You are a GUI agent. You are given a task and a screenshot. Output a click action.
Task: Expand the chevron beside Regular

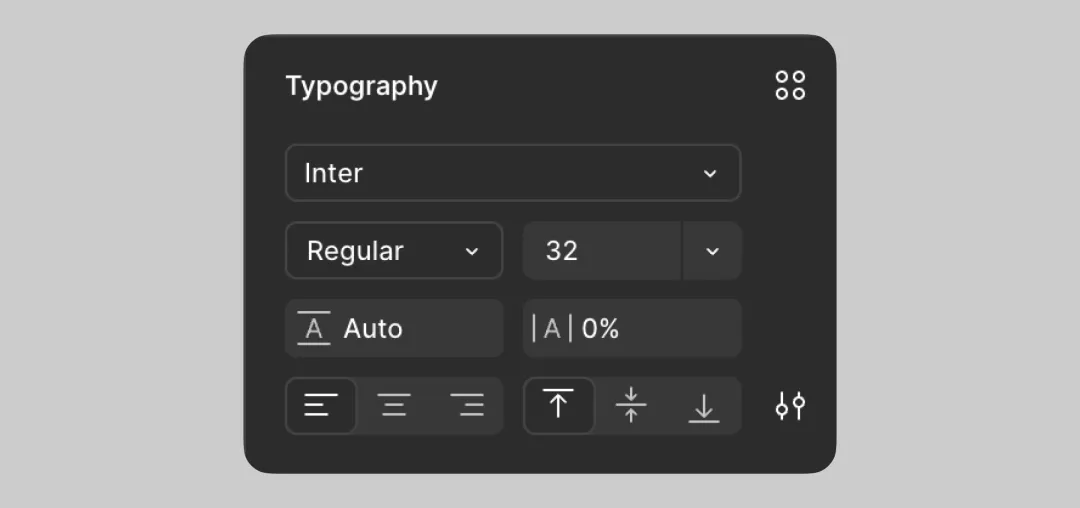tap(472, 251)
